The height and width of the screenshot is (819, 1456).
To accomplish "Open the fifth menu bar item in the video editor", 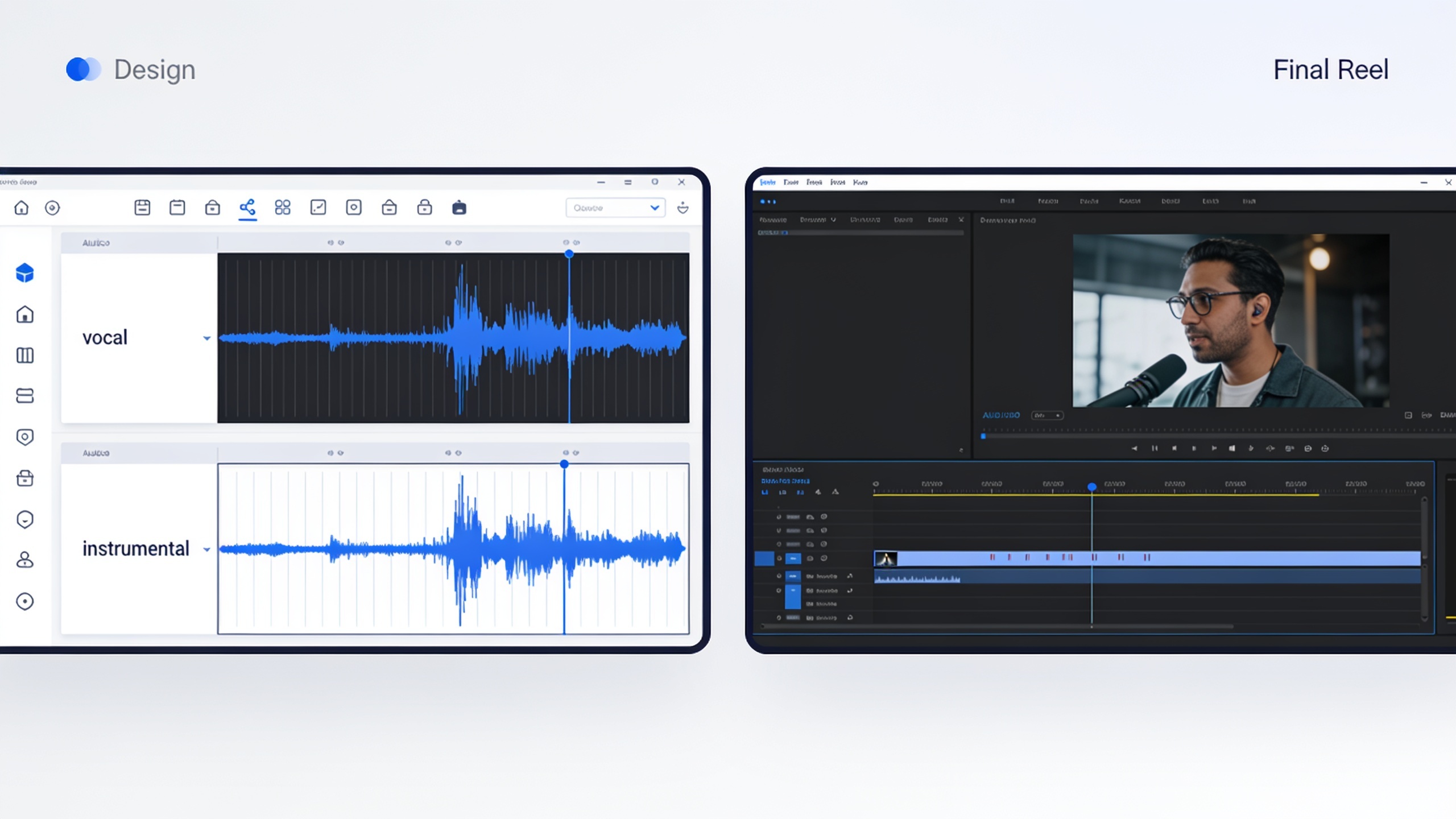I will tap(861, 183).
